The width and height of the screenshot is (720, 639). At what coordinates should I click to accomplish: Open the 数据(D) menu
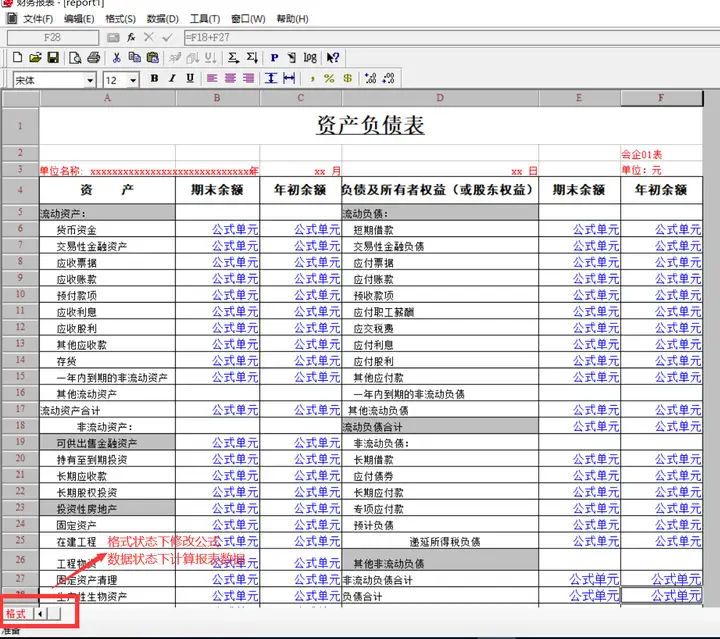click(x=163, y=19)
